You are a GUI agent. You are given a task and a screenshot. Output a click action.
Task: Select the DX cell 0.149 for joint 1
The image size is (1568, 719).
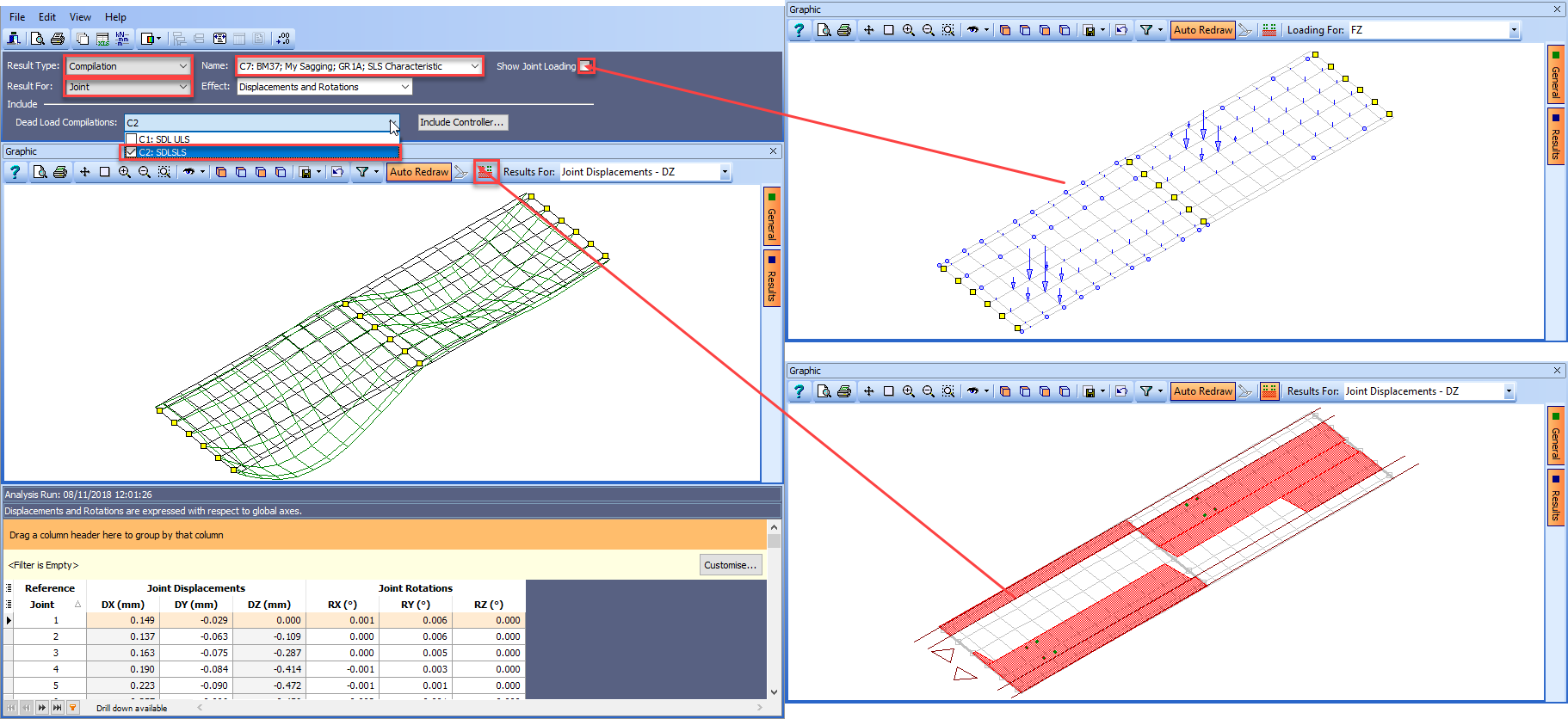pyautogui.click(x=123, y=620)
